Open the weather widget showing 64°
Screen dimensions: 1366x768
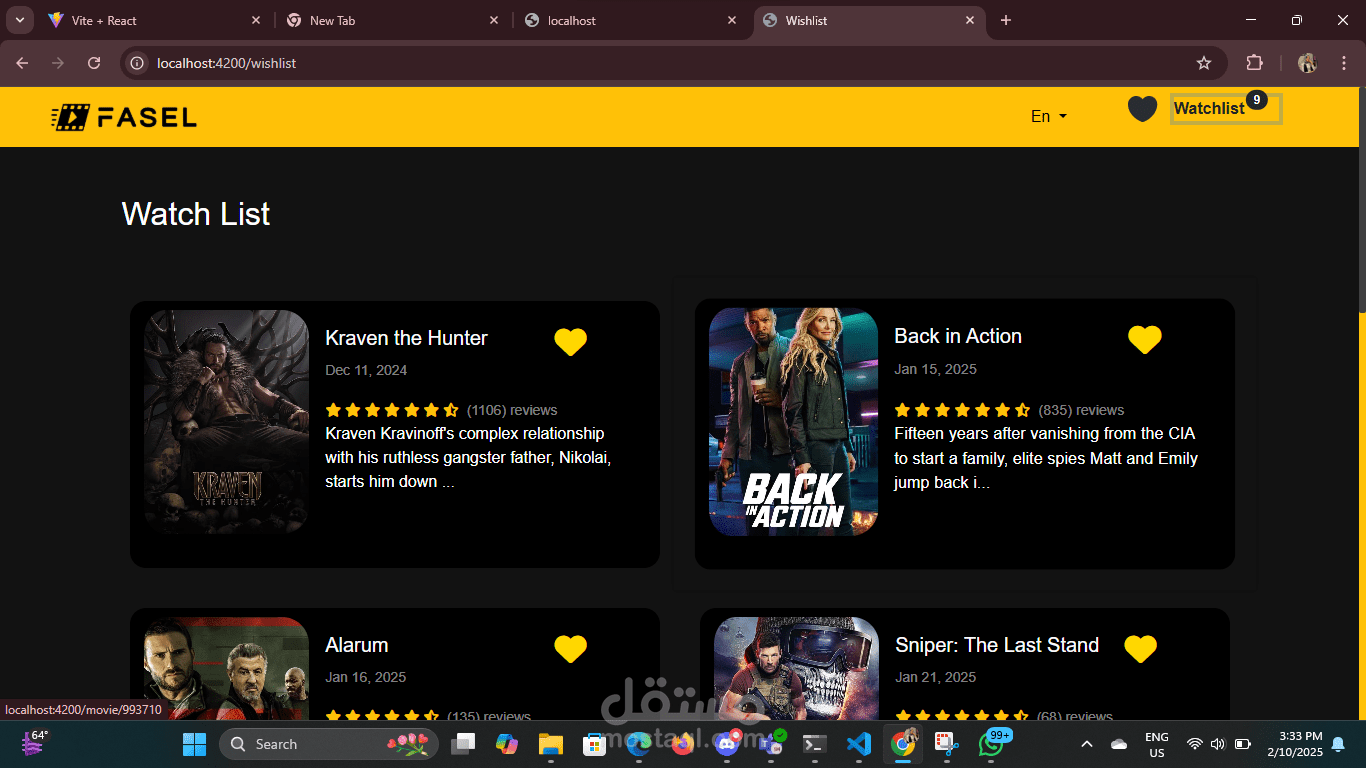coord(34,743)
